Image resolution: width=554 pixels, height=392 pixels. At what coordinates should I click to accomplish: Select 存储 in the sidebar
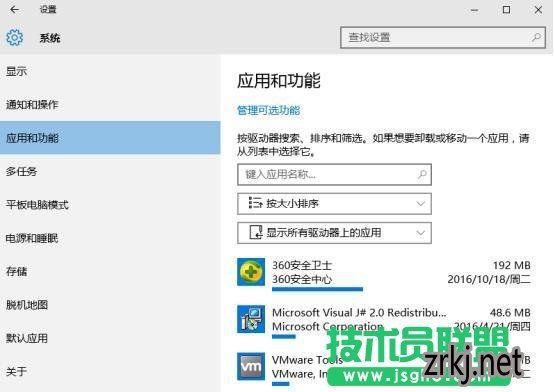110,271
